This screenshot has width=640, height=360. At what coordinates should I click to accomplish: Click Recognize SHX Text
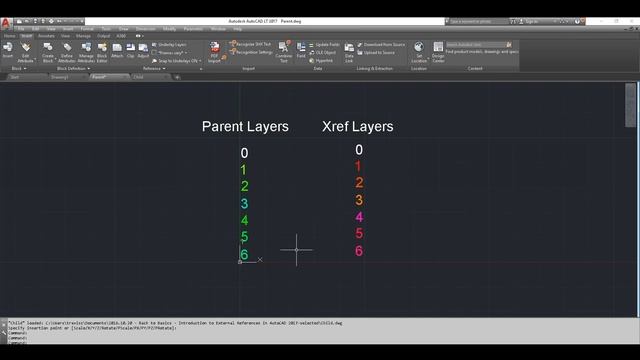[x=250, y=44]
